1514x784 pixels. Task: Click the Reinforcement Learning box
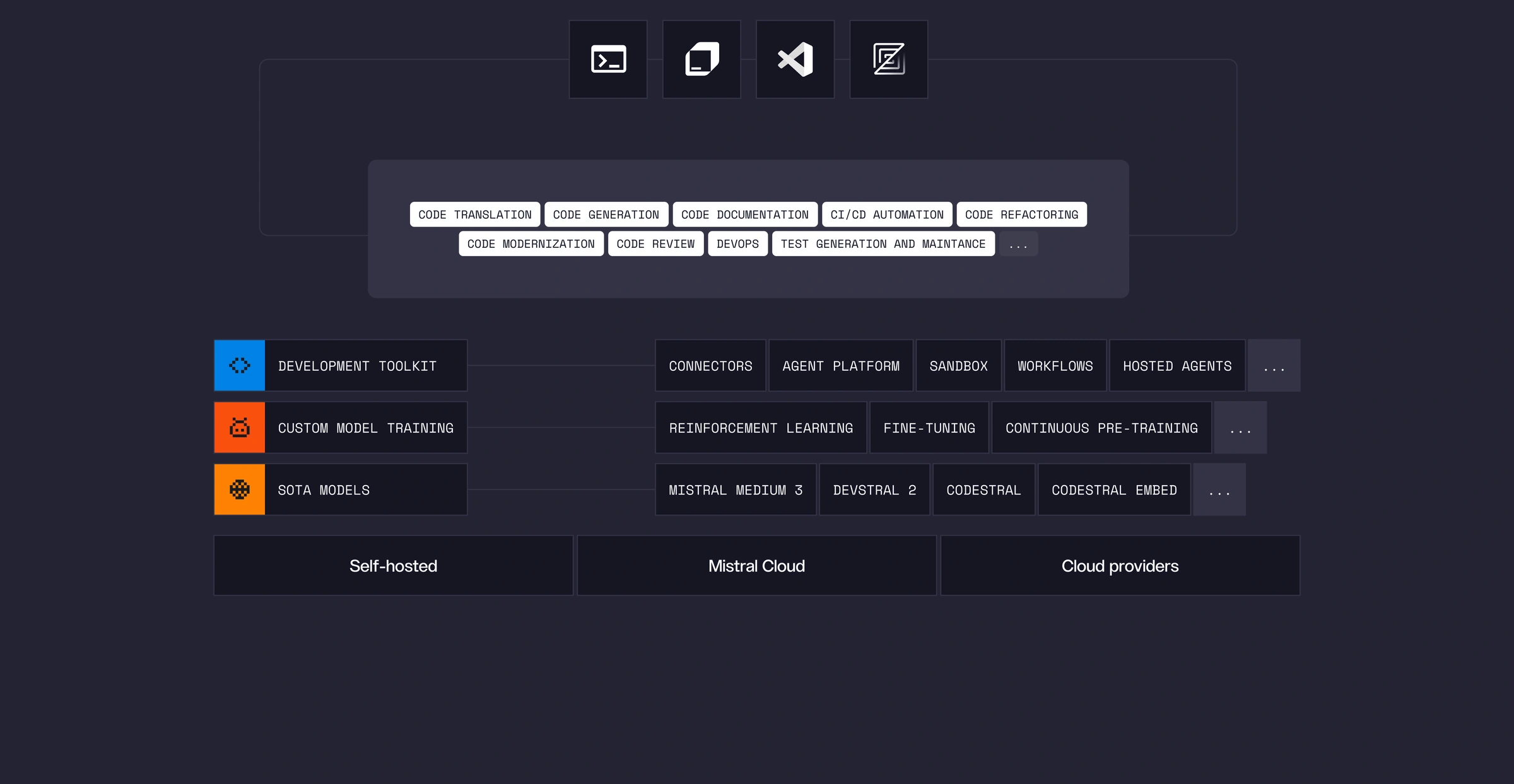pos(761,428)
